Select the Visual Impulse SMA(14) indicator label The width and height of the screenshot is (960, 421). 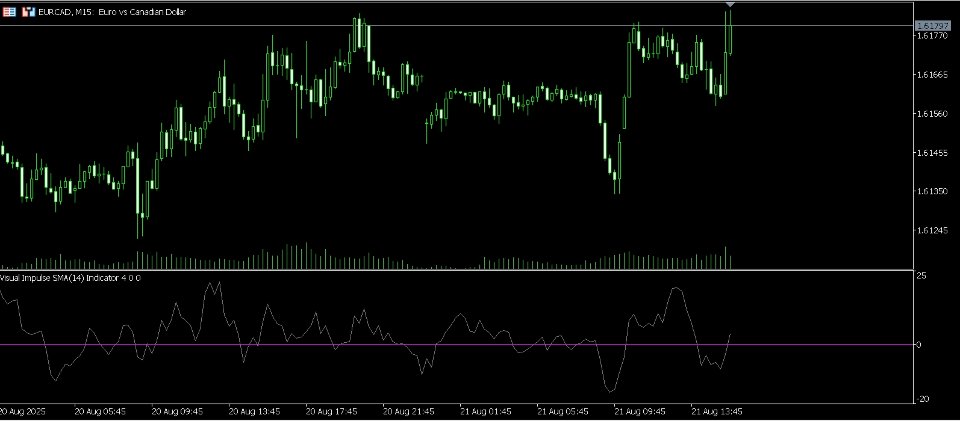[x=70, y=278]
